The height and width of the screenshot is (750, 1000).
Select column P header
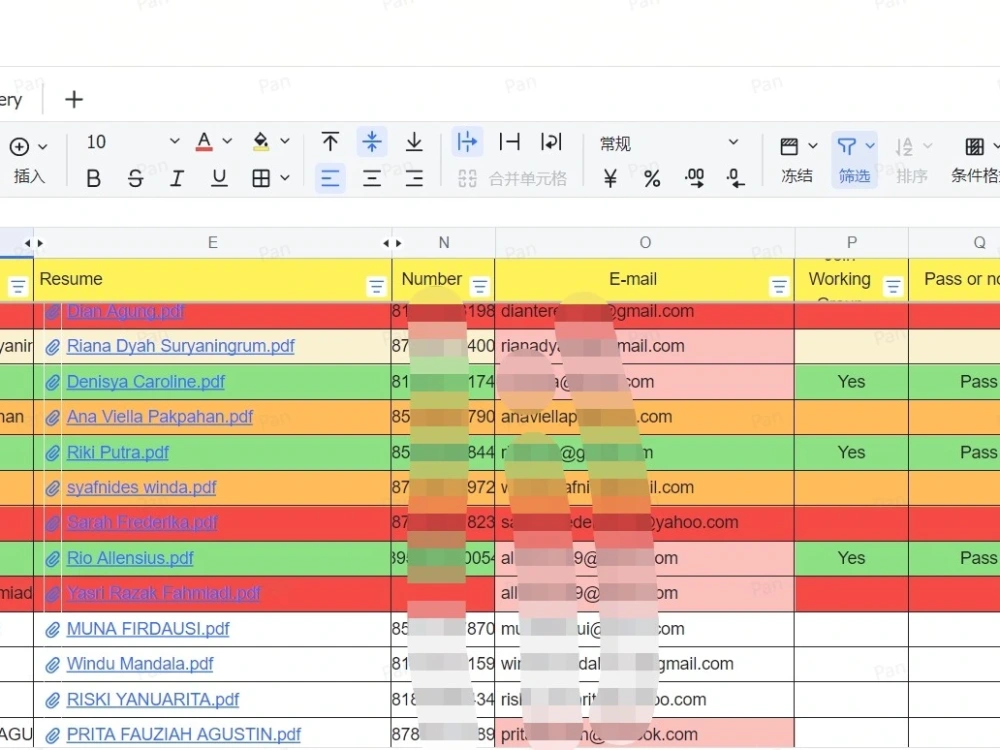coord(851,243)
